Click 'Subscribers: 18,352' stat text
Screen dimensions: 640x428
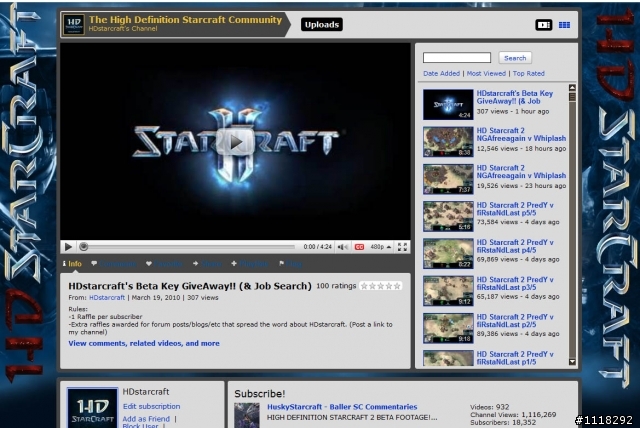503,422
